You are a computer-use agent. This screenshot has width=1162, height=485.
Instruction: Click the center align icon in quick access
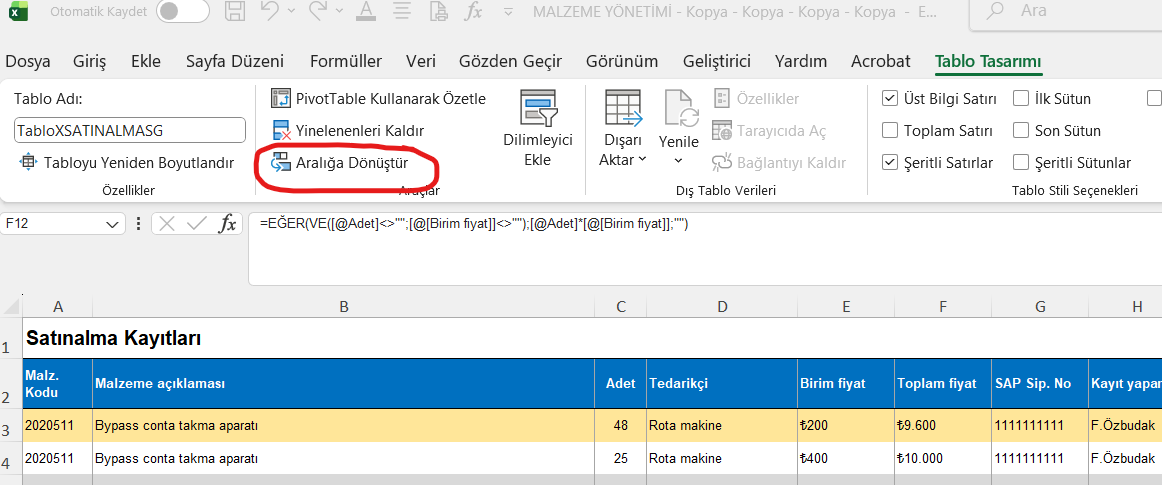coord(401,11)
